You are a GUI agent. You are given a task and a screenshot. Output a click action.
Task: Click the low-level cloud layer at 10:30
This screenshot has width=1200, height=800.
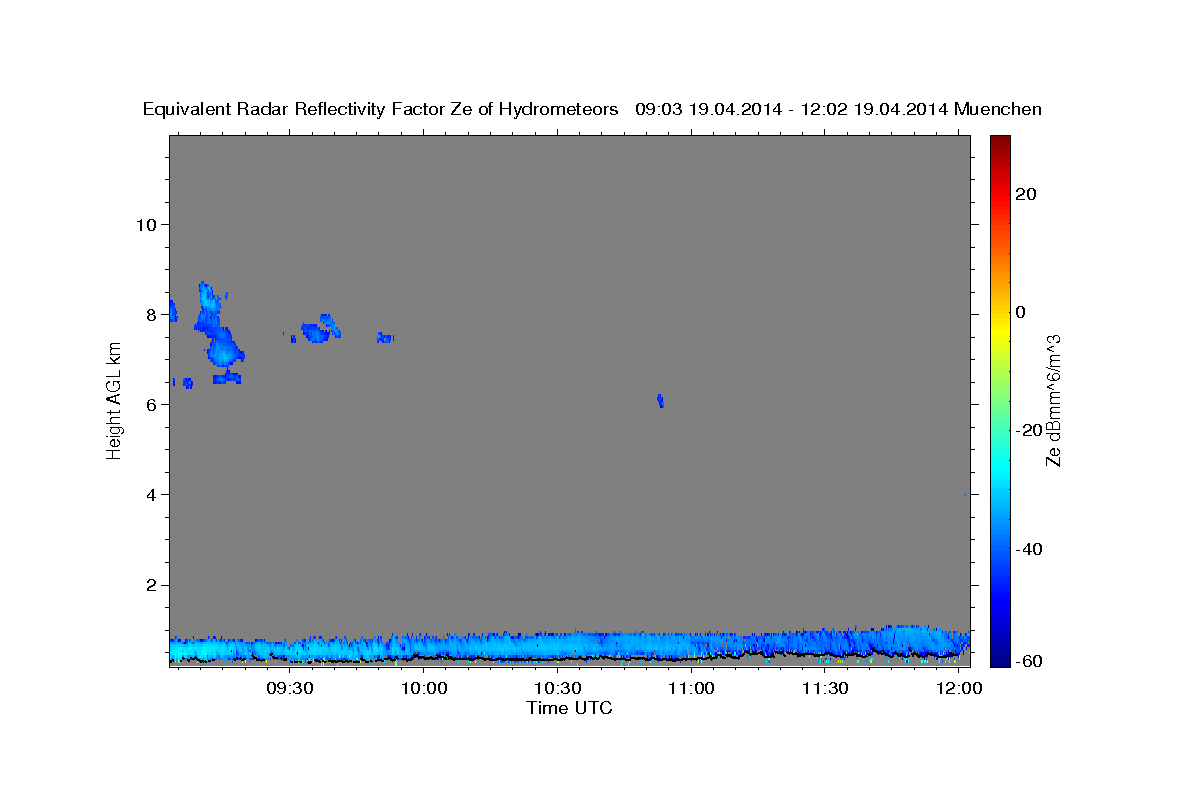[557, 646]
